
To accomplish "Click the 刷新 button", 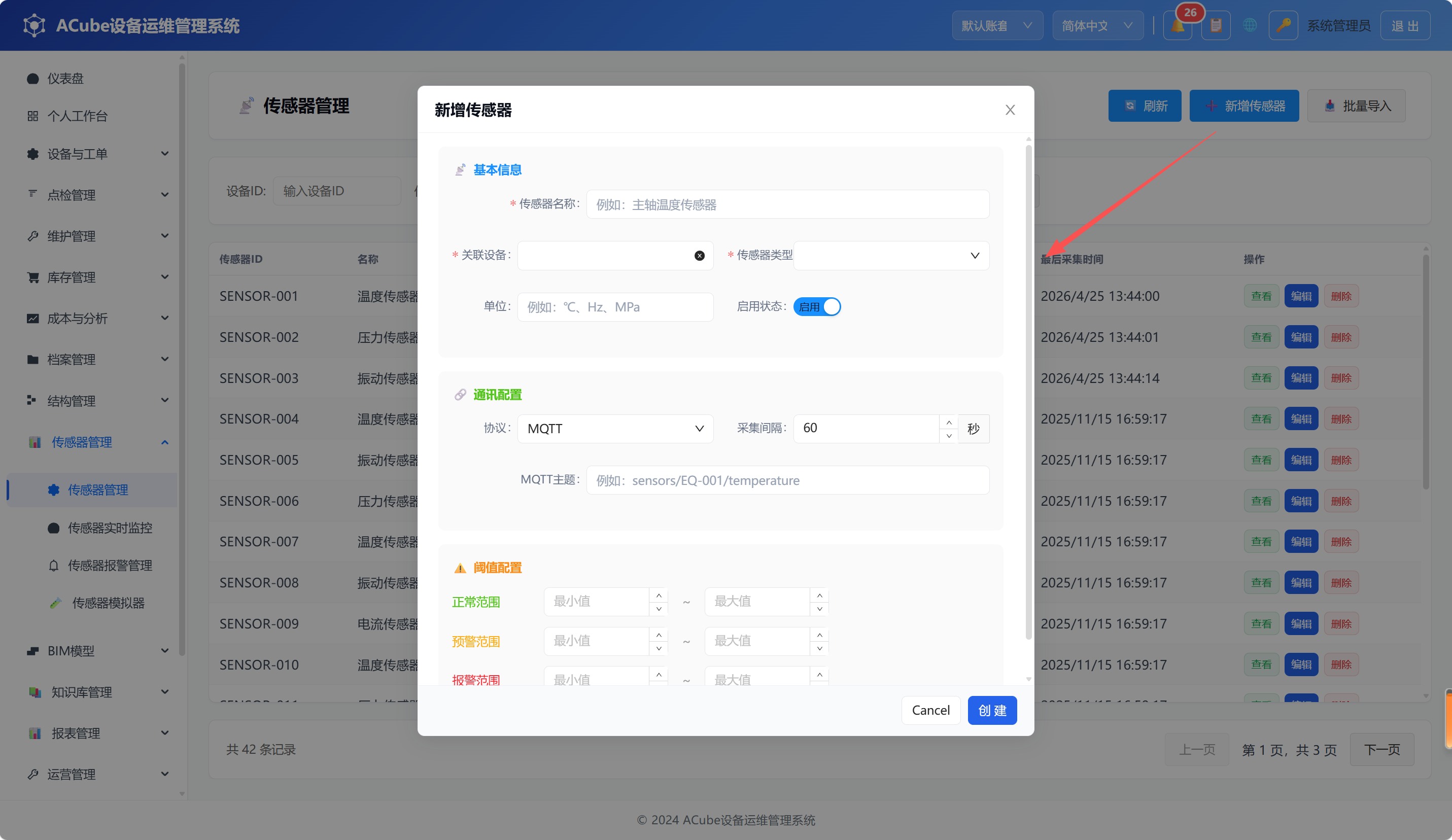I will click(x=1145, y=106).
